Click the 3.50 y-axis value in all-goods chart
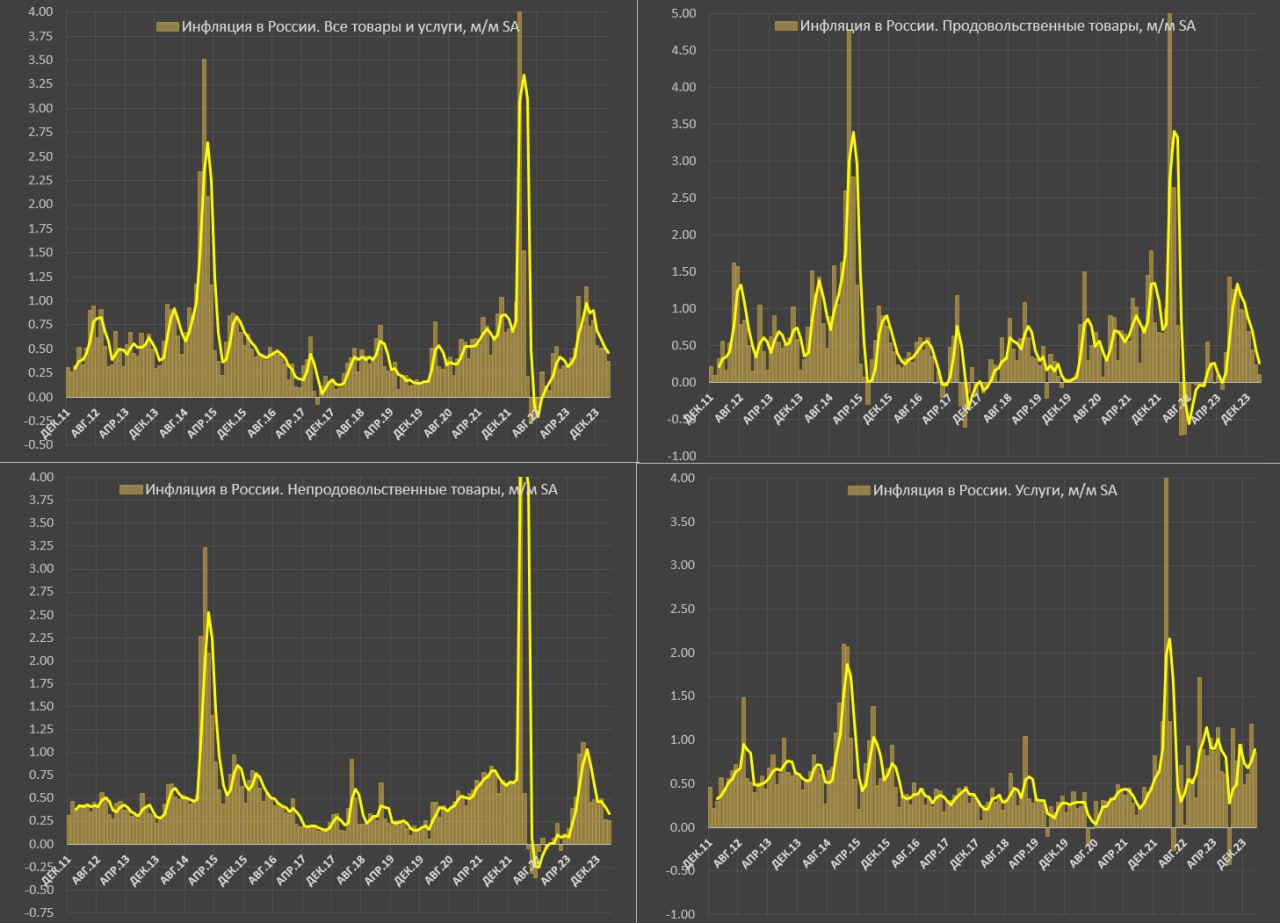 pos(39,61)
